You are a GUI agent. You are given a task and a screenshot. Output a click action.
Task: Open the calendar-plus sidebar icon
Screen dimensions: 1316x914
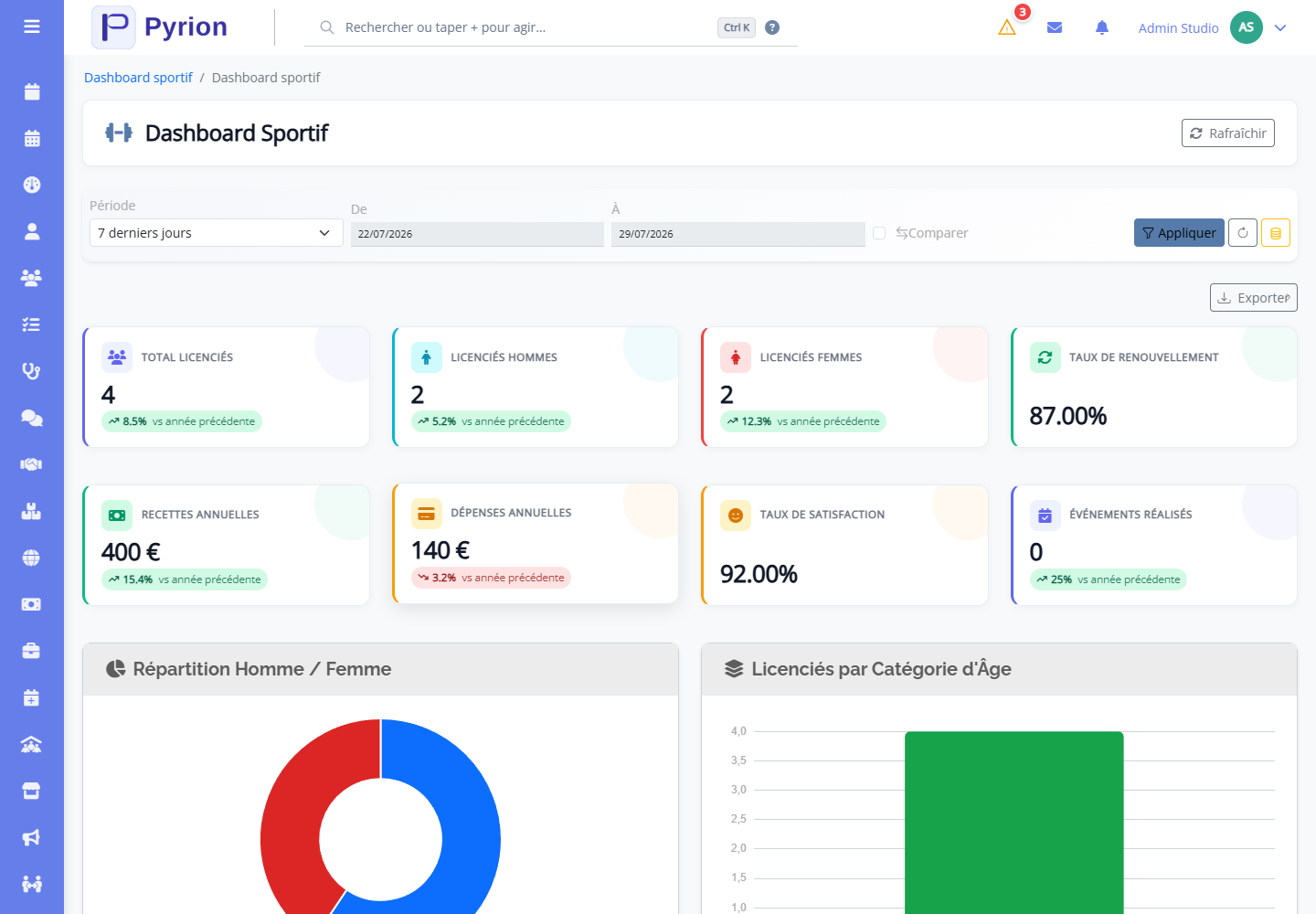click(32, 698)
